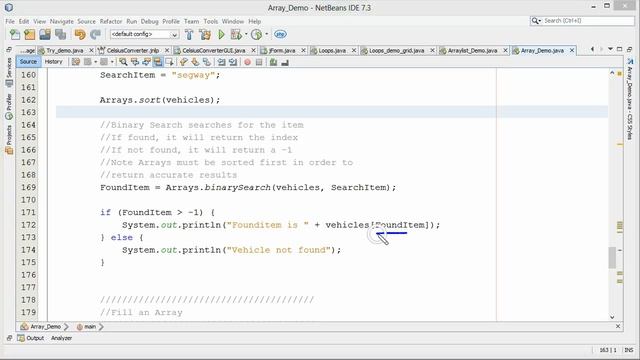Viewport: 640px width, 360px height.
Task: Open the search options dropdown by magnifier
Action: pyautogui.click(x=536, y=20)
